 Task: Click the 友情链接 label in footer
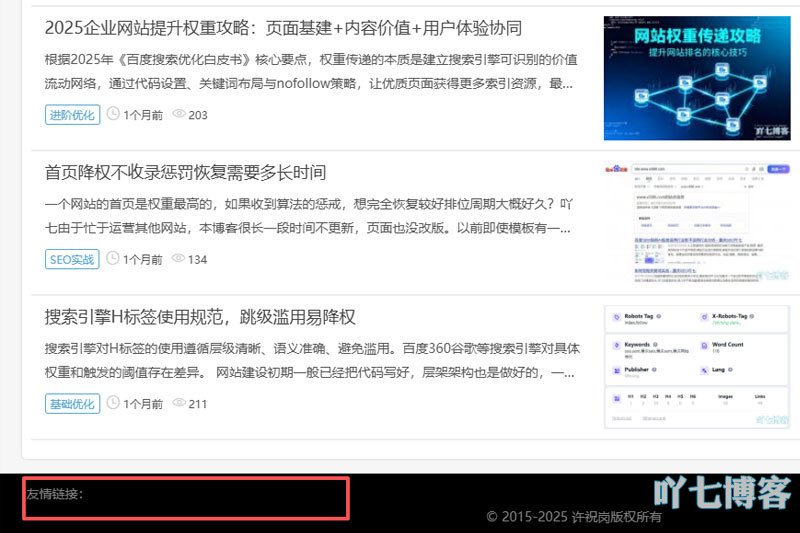pyautogui.click(x=55, y=494)
